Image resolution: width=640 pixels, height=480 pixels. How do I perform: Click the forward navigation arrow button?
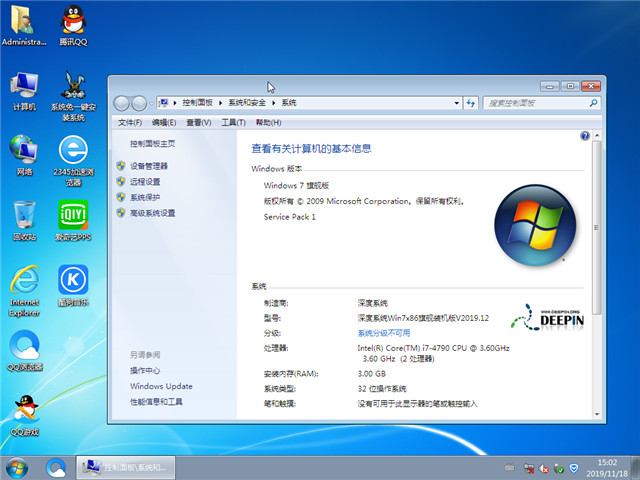click(x=139, y=103)
